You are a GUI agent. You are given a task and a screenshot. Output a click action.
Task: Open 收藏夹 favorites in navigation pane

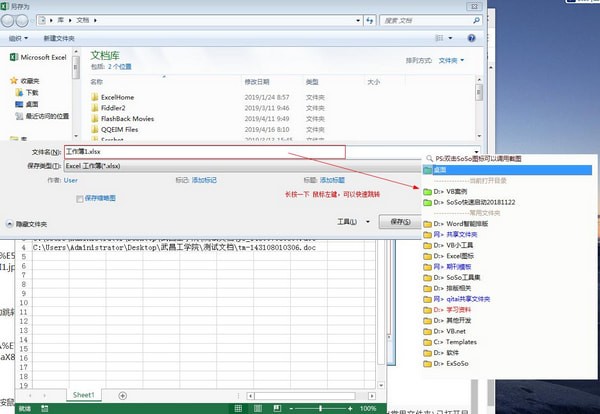coord(25,81)
